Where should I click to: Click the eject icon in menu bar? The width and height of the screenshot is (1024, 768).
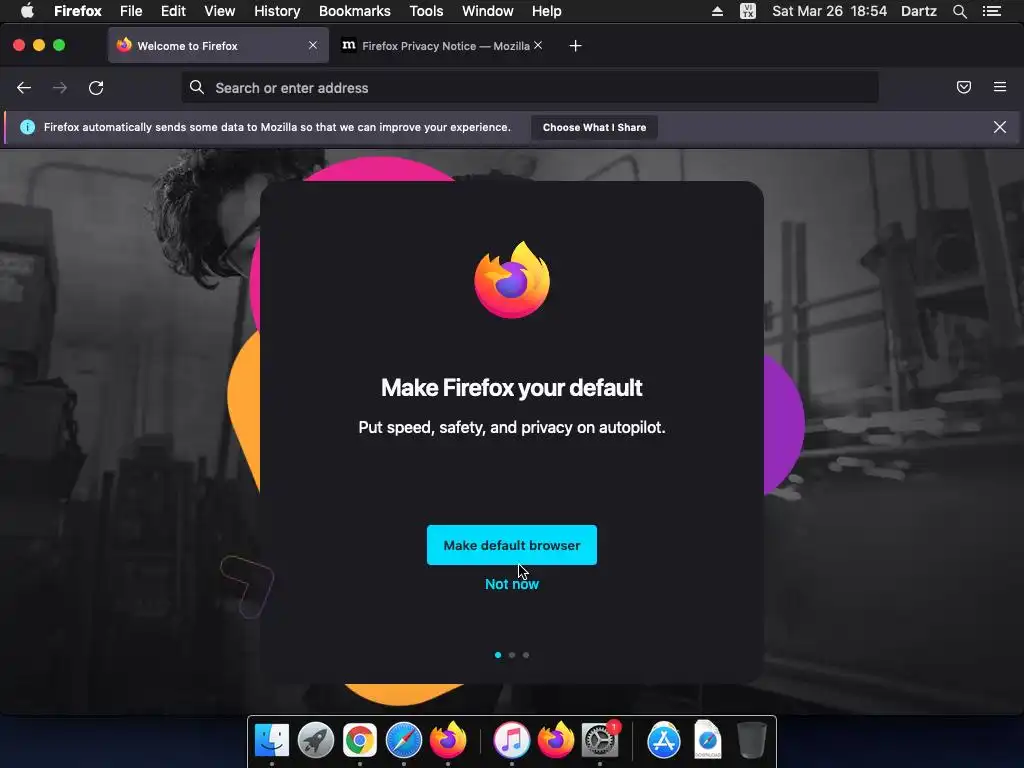click(x=717, y=11)
